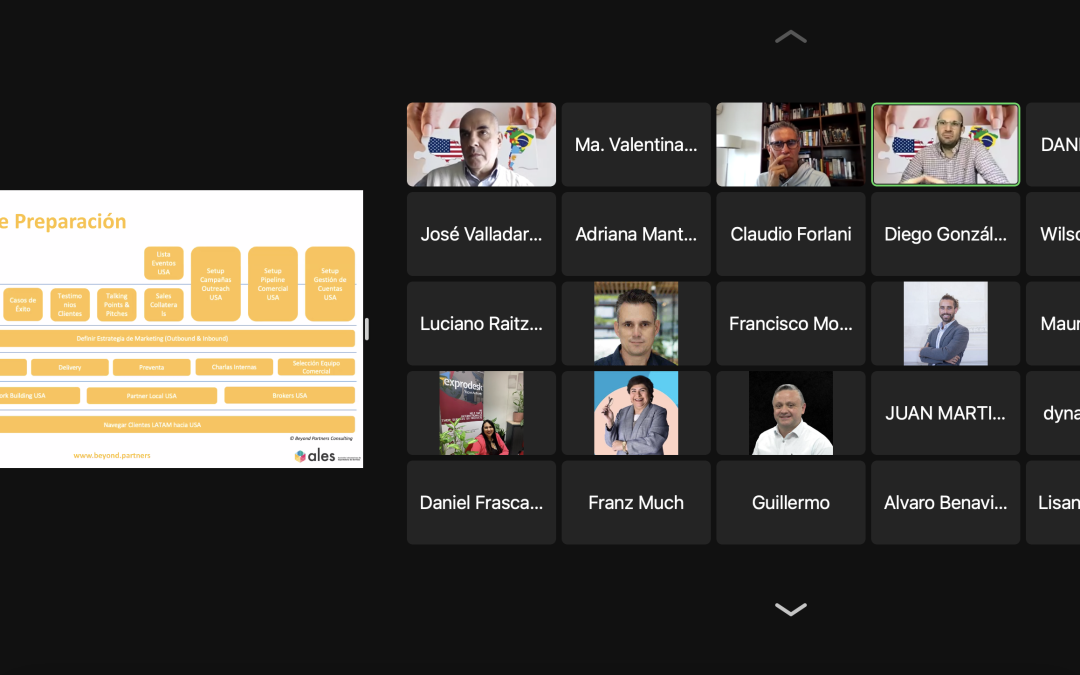The height and width of the screenshot is (675, 1080).
Task: Click the Selección Equipo Comercial box
Action: (316, 367)
